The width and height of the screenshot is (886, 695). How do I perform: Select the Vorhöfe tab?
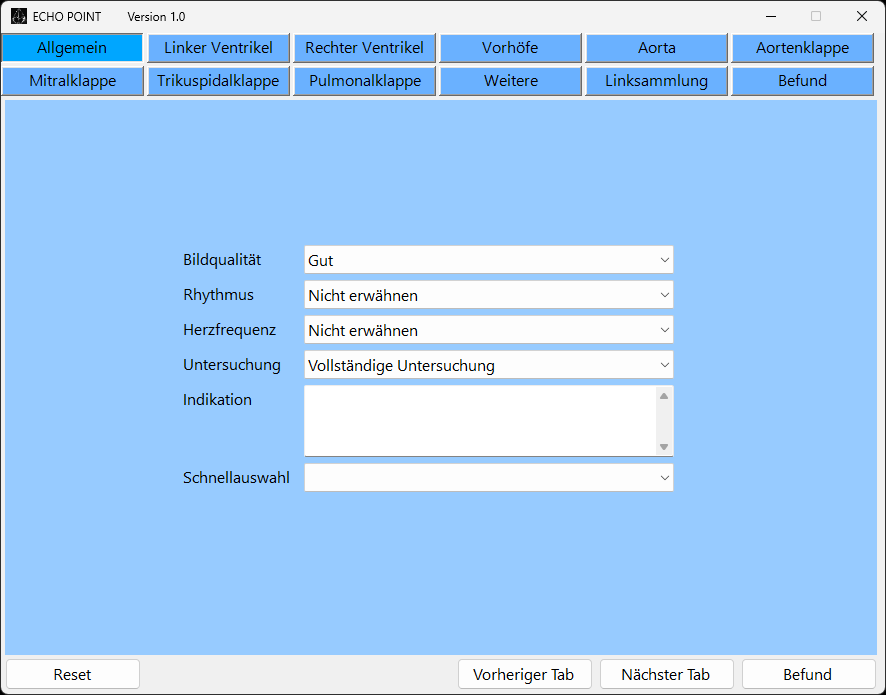tap(510, 48)
